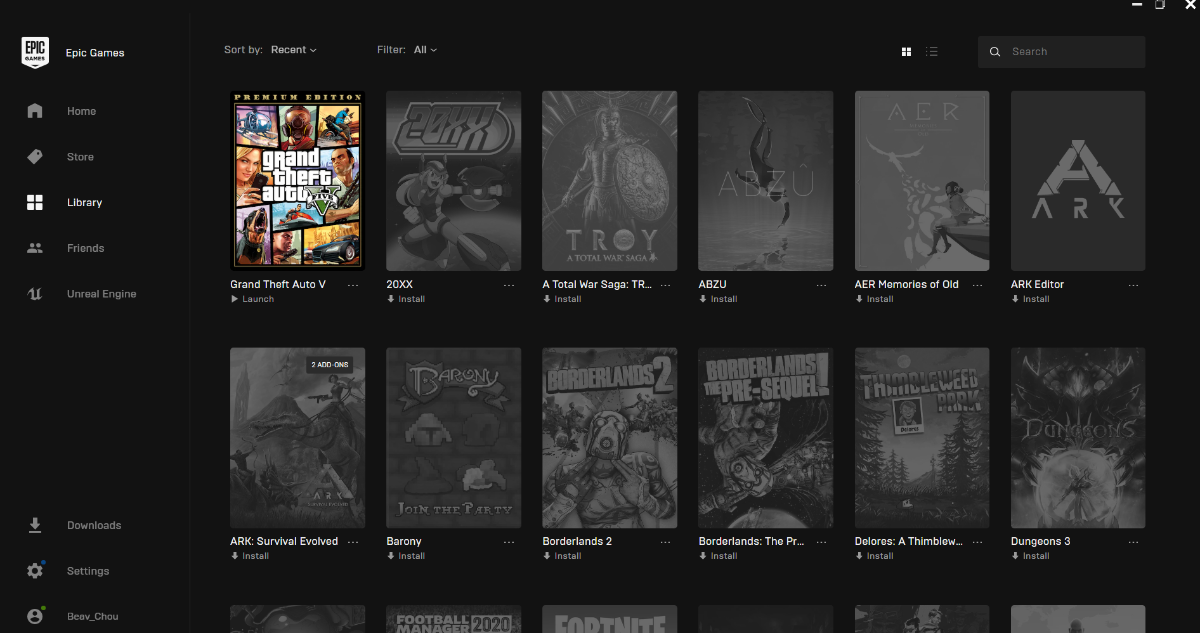Click the Thimbleweed Park cover art
This screenshot has width=1200, height=633.
(922, 438)
